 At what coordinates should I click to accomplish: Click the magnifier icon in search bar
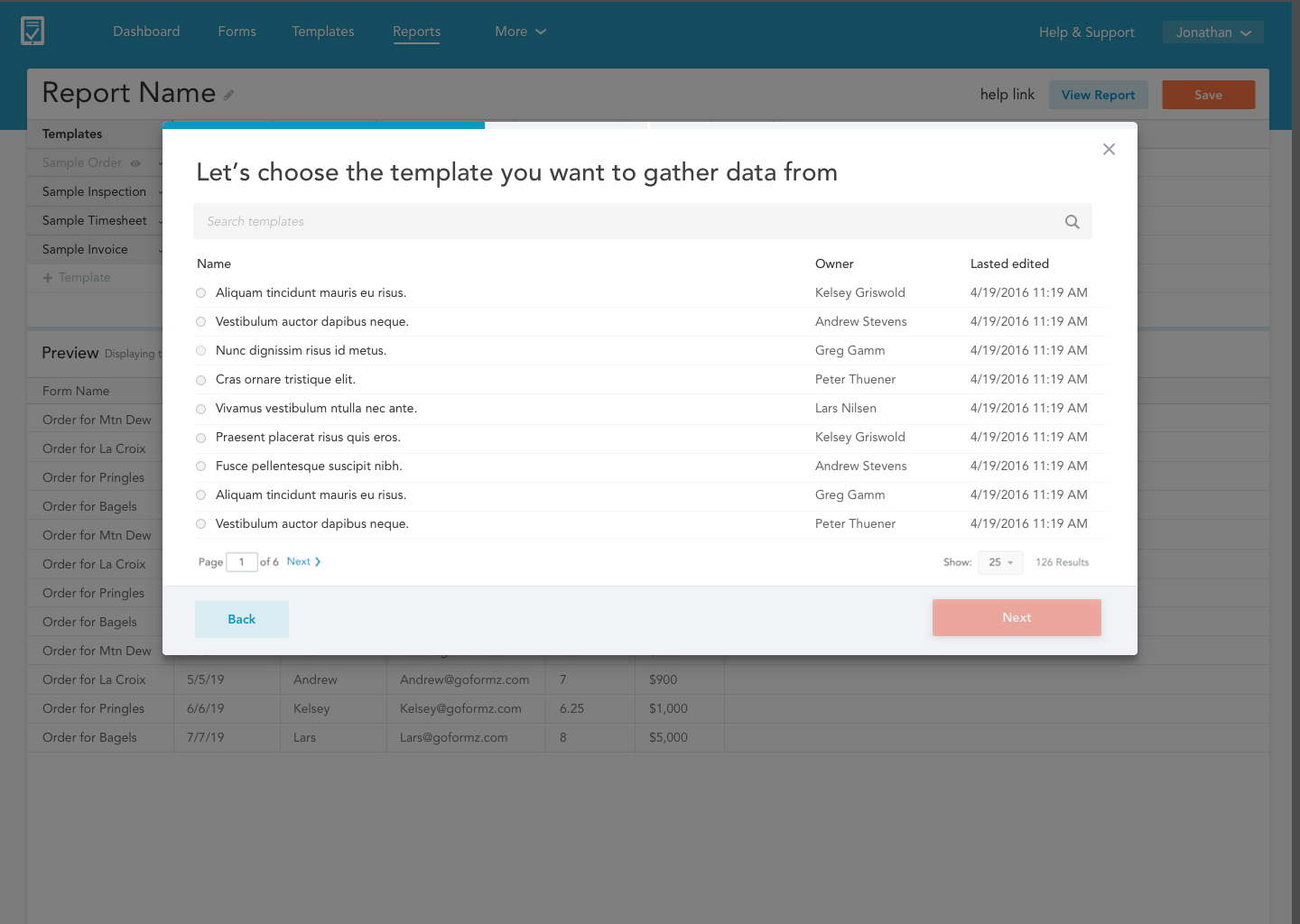(1072, 222)
